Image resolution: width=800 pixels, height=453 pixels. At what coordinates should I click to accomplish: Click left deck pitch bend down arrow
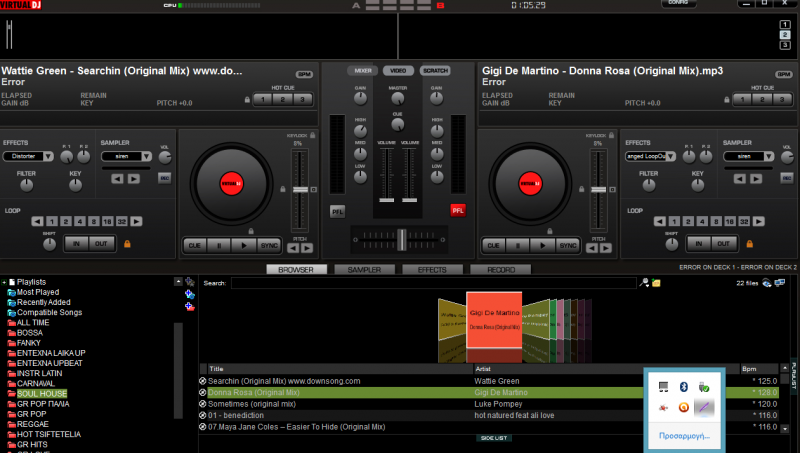293,248
